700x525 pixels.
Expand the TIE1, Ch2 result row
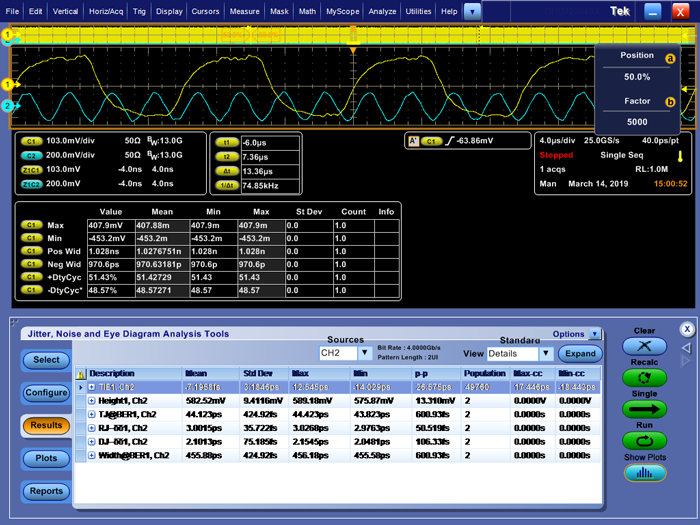pos(93,386)
